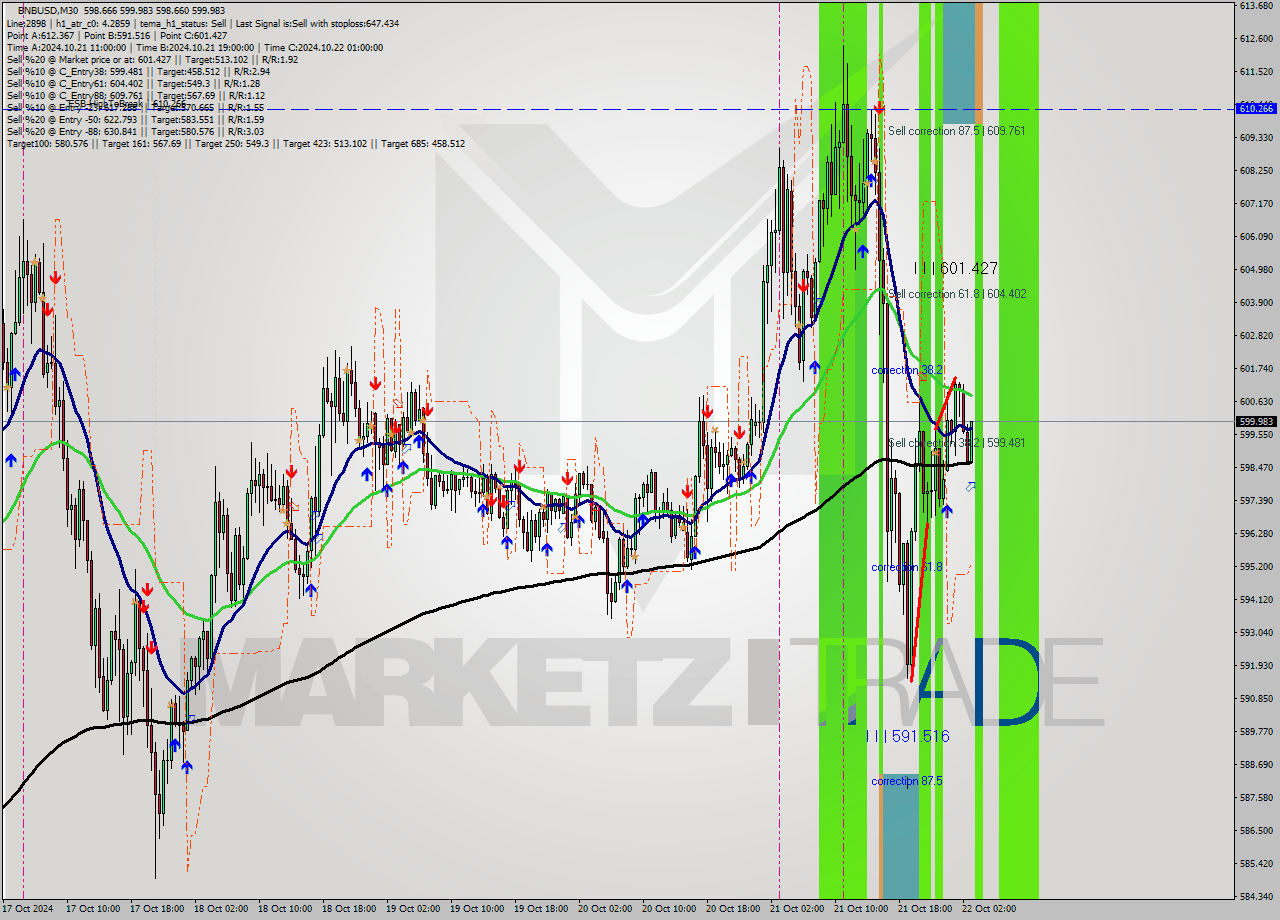1280x920 pixels.
Task: Click the 'Sell correction 61.8 | 604.402' label
Action: (x=957, y=294)
